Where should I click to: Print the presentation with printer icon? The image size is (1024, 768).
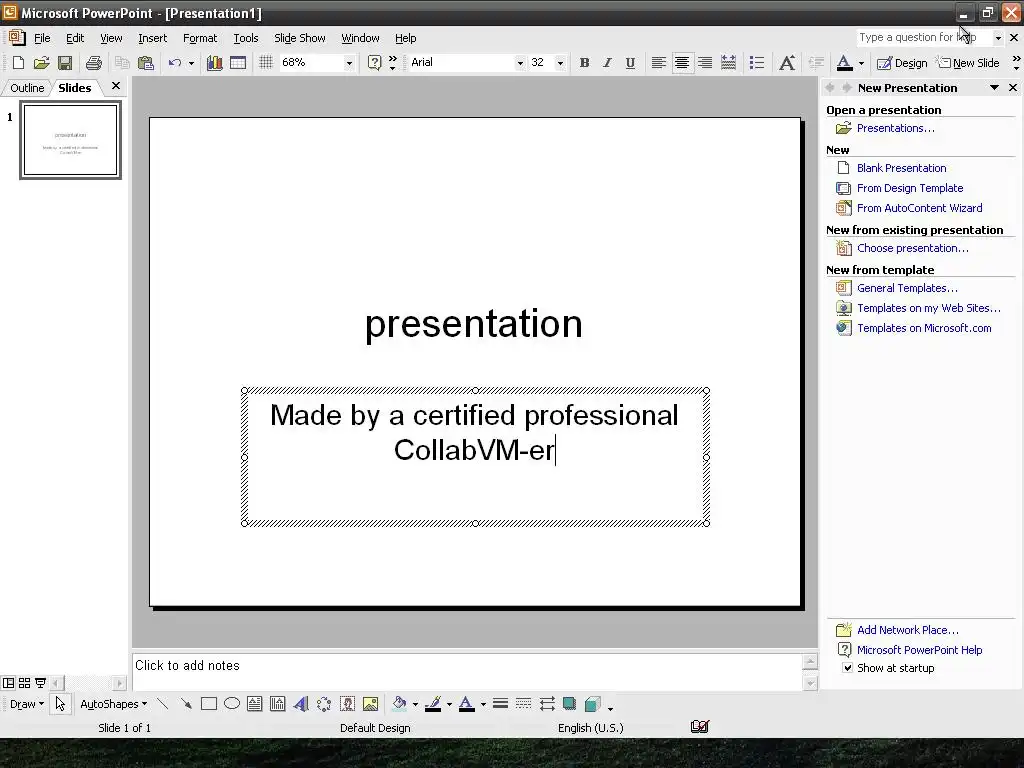coord(94,63)
